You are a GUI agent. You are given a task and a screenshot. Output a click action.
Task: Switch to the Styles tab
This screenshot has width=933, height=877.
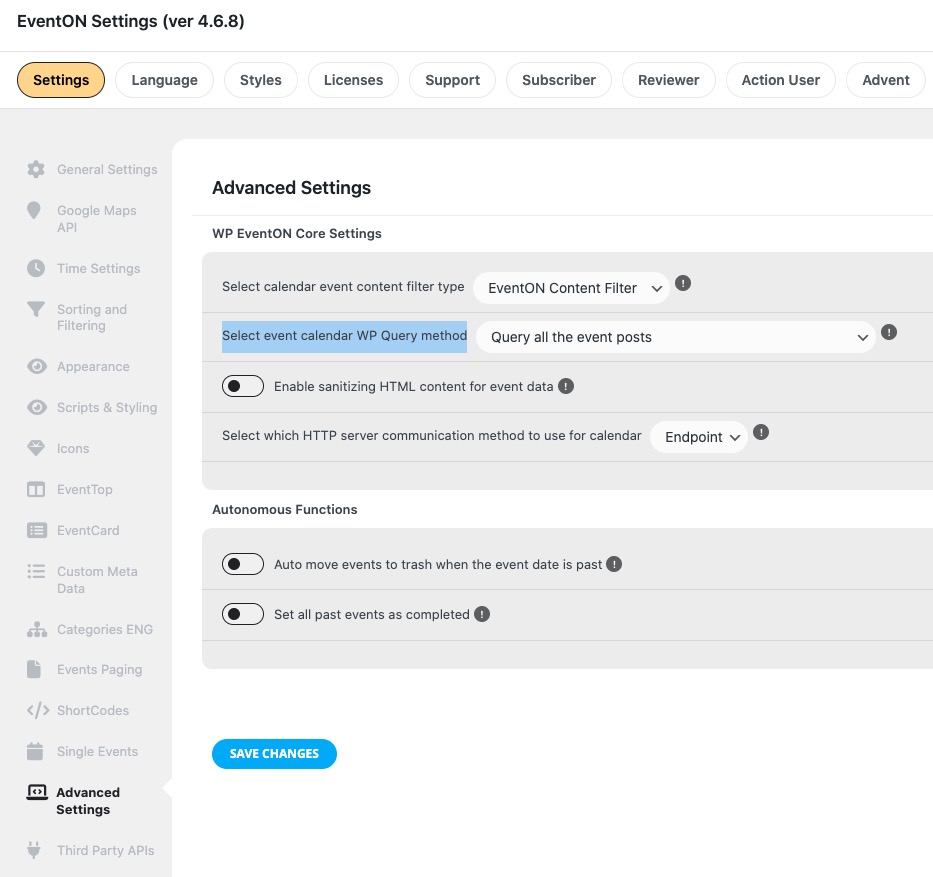click(x=261, y=80)
